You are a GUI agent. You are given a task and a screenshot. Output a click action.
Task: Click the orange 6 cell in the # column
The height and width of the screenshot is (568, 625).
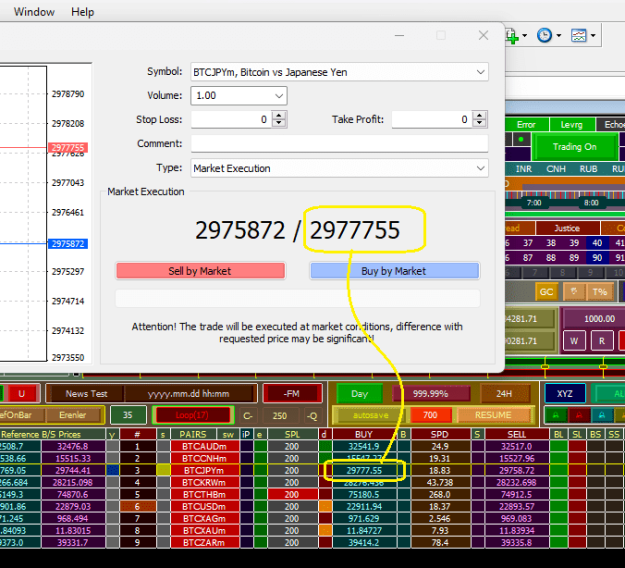(x=138, y=507)
